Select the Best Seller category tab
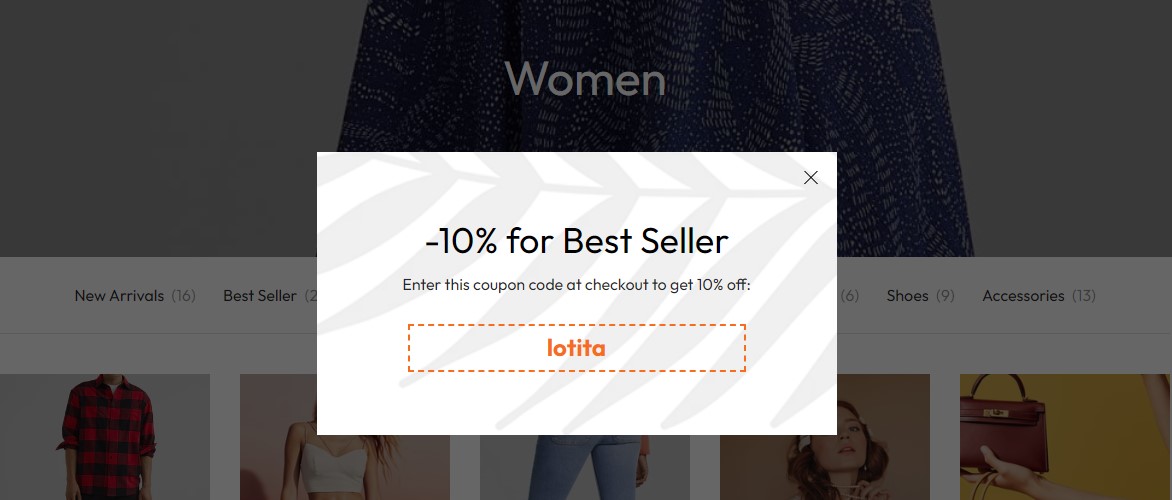The width and height of the screenshot is (1172, 500). click(x=260, y=296)
